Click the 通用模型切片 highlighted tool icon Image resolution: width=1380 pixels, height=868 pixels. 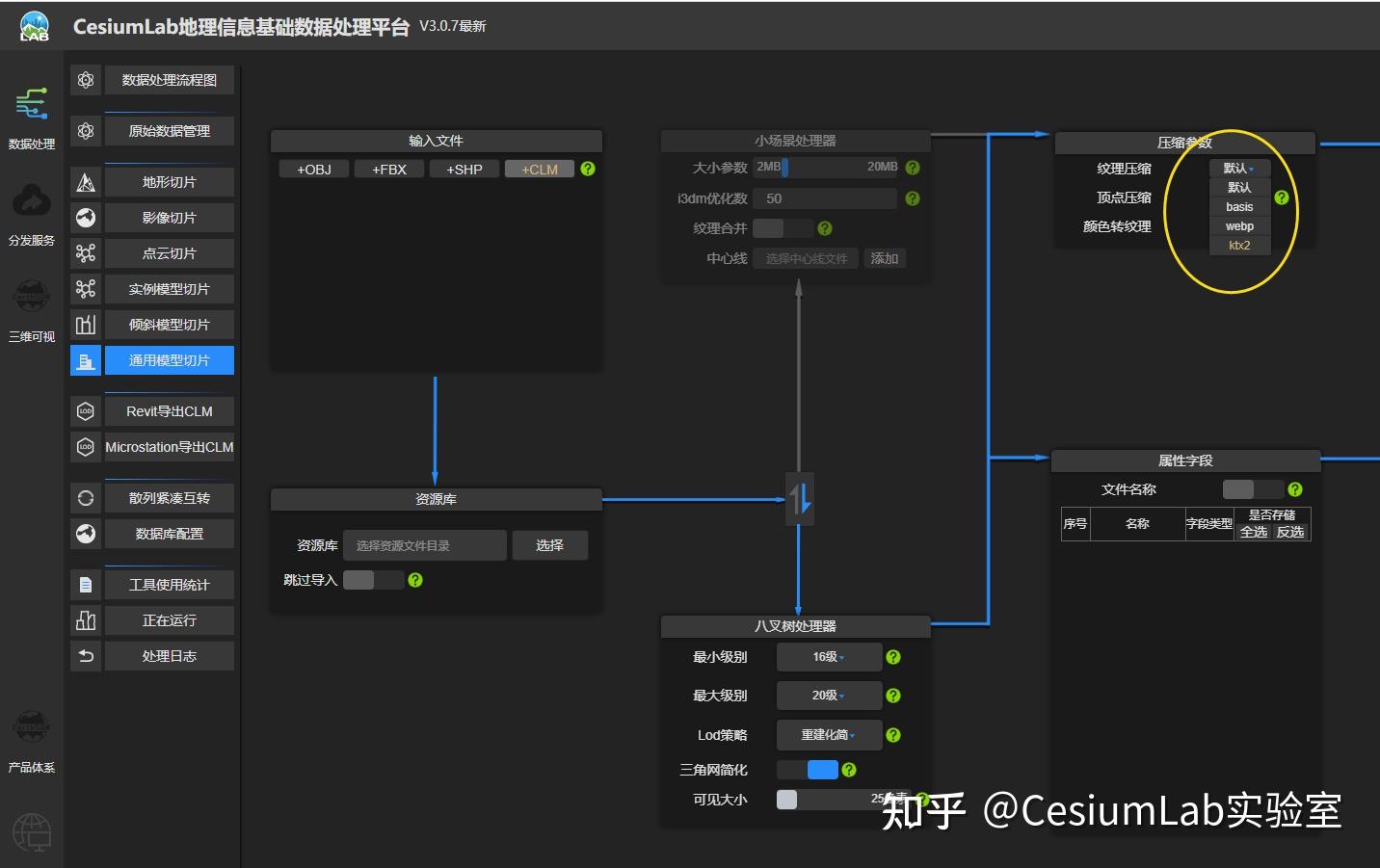(85, 359)
